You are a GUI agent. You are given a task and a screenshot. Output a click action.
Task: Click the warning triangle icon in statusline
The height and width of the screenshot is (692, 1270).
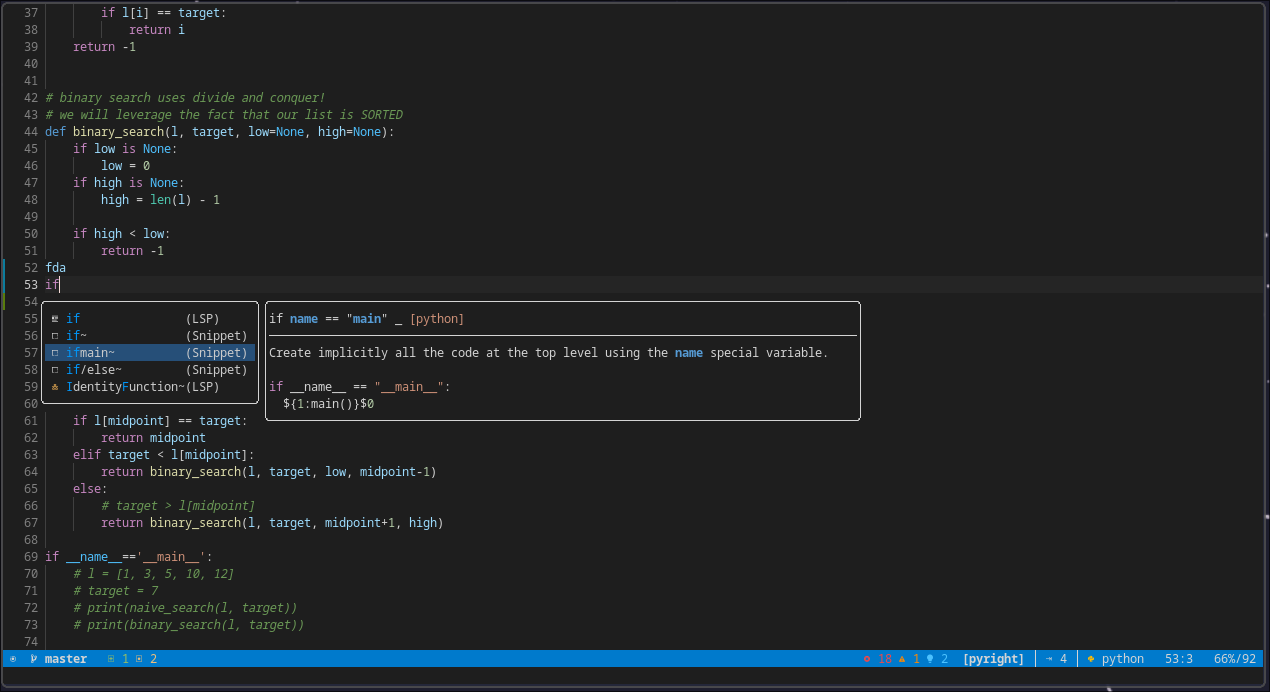click(902, 659)
